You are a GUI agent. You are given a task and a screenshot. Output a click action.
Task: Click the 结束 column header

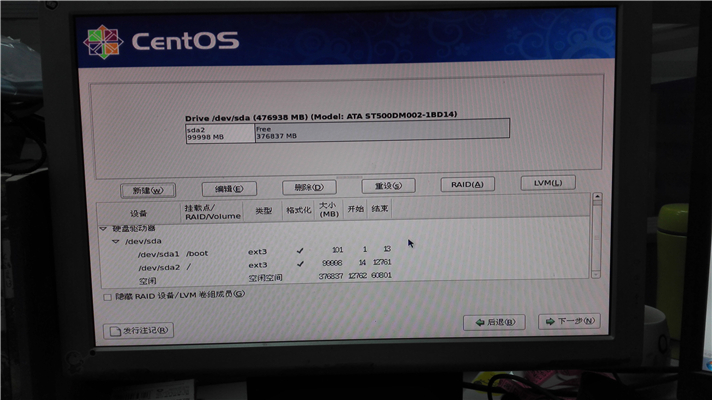tap(379, 208)
